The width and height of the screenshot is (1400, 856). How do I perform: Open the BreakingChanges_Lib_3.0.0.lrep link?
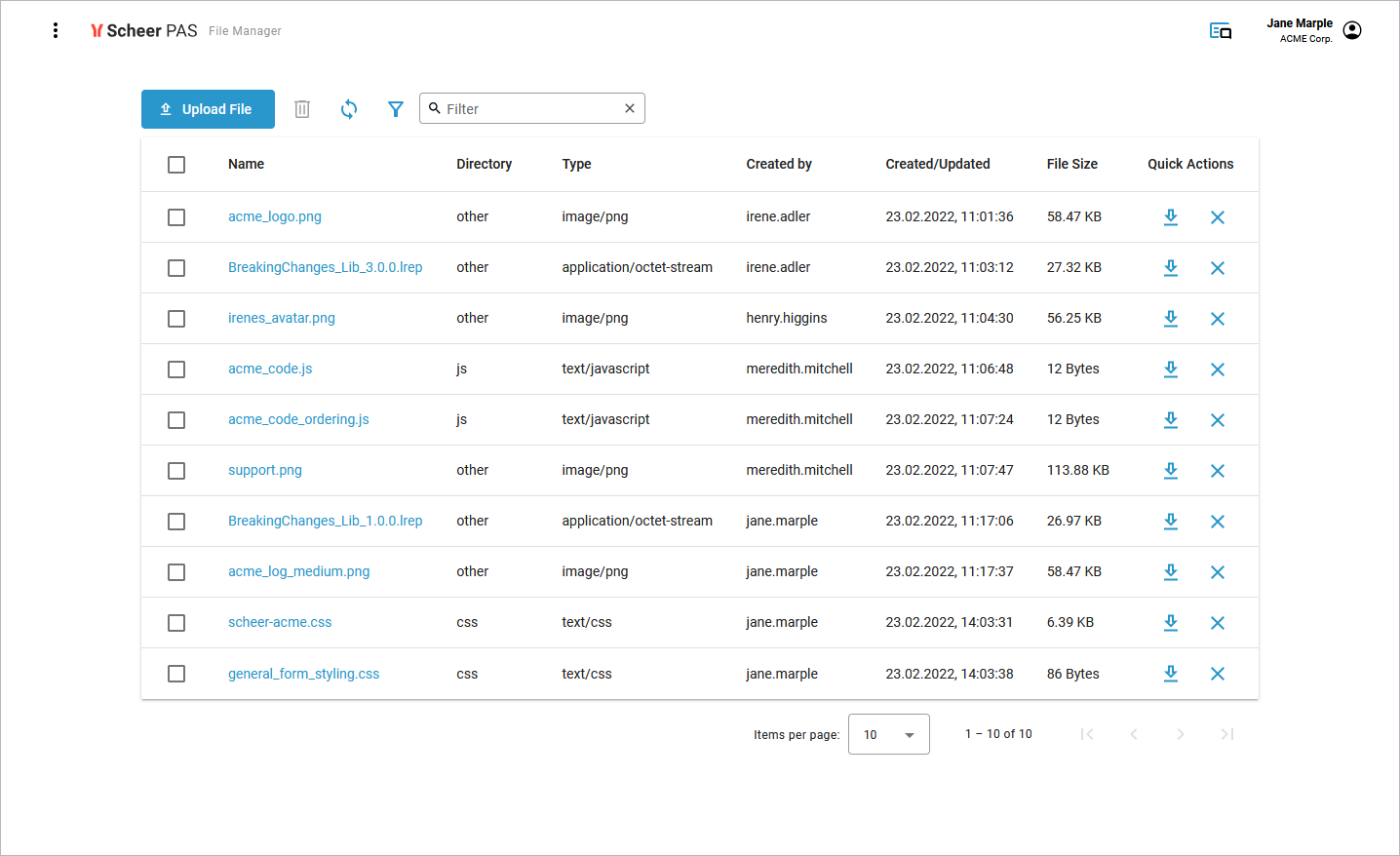[325, 267]
